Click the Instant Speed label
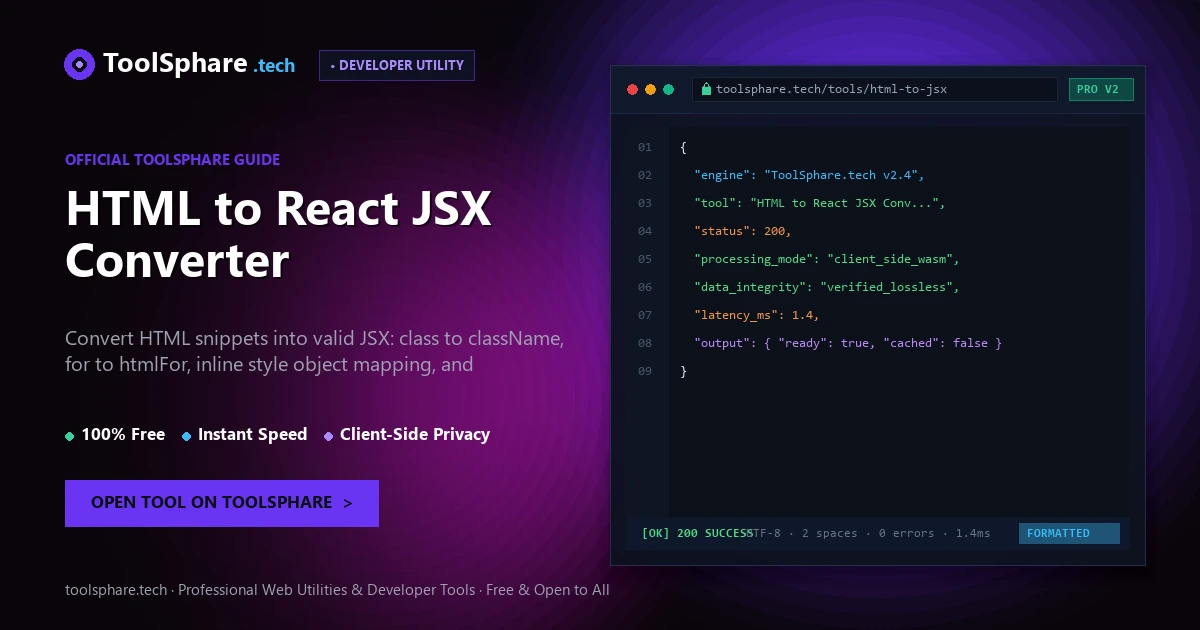Screen dimensions: 1200x630 (x=252, y=435)
